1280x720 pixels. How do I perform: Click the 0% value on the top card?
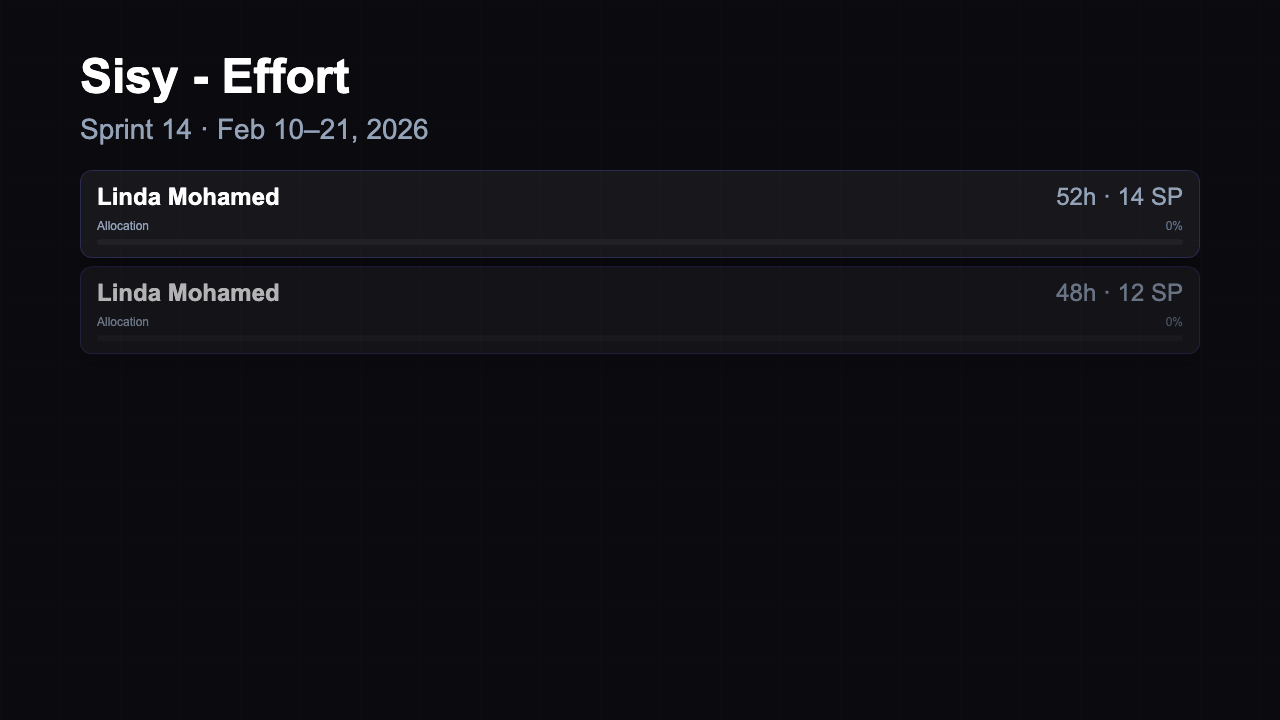point(1174,226)
